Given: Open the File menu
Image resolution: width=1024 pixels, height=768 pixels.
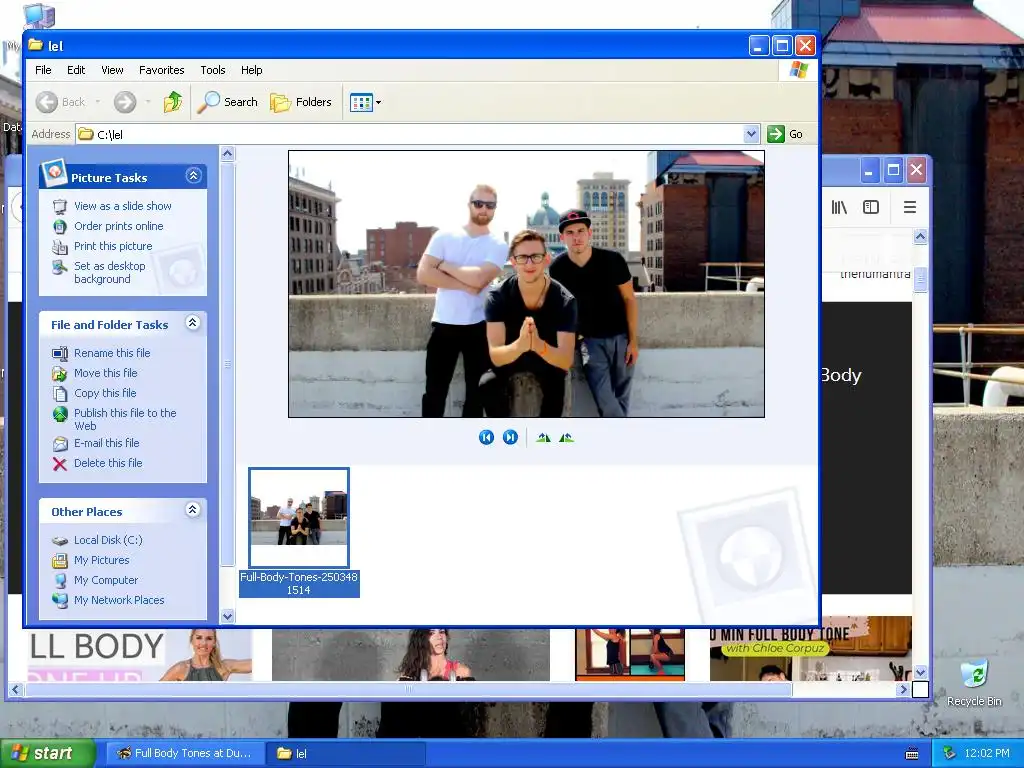Looking at the screenshot, I should pyautogui.click(x=43, y=70).
